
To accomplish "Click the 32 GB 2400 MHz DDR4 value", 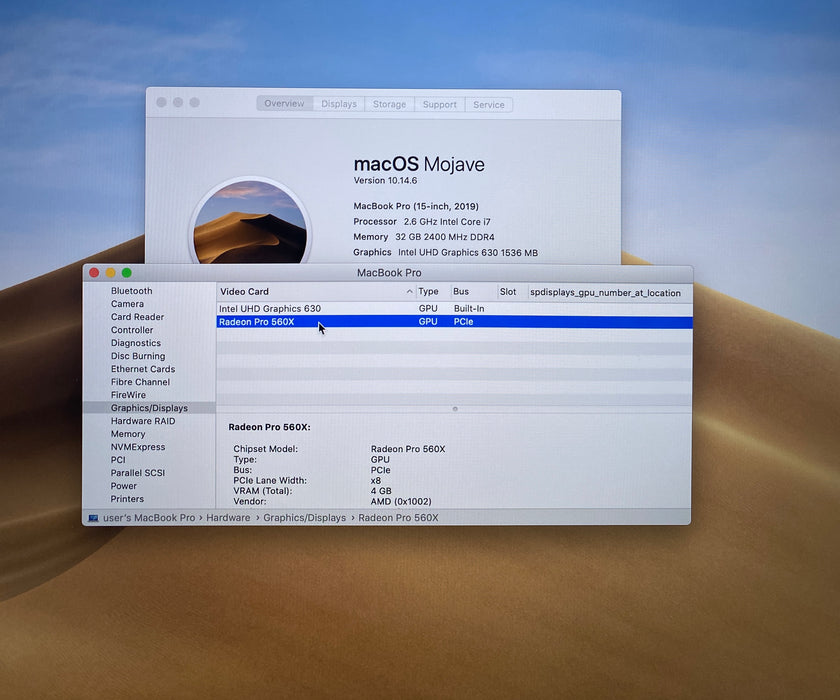I will click(445, 237).
